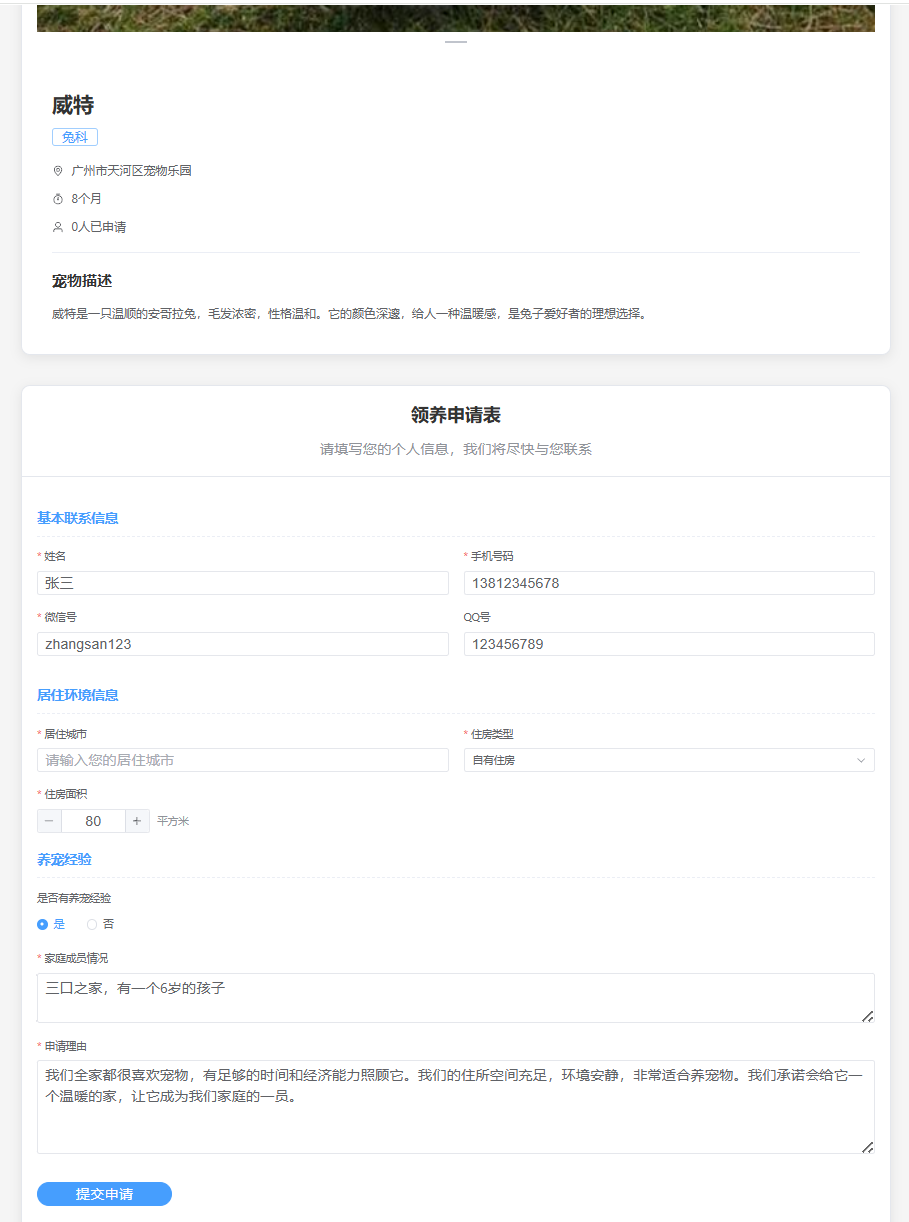Click the 家庭成员情况 text area
Screen dimensions: 909x1222
456,998
